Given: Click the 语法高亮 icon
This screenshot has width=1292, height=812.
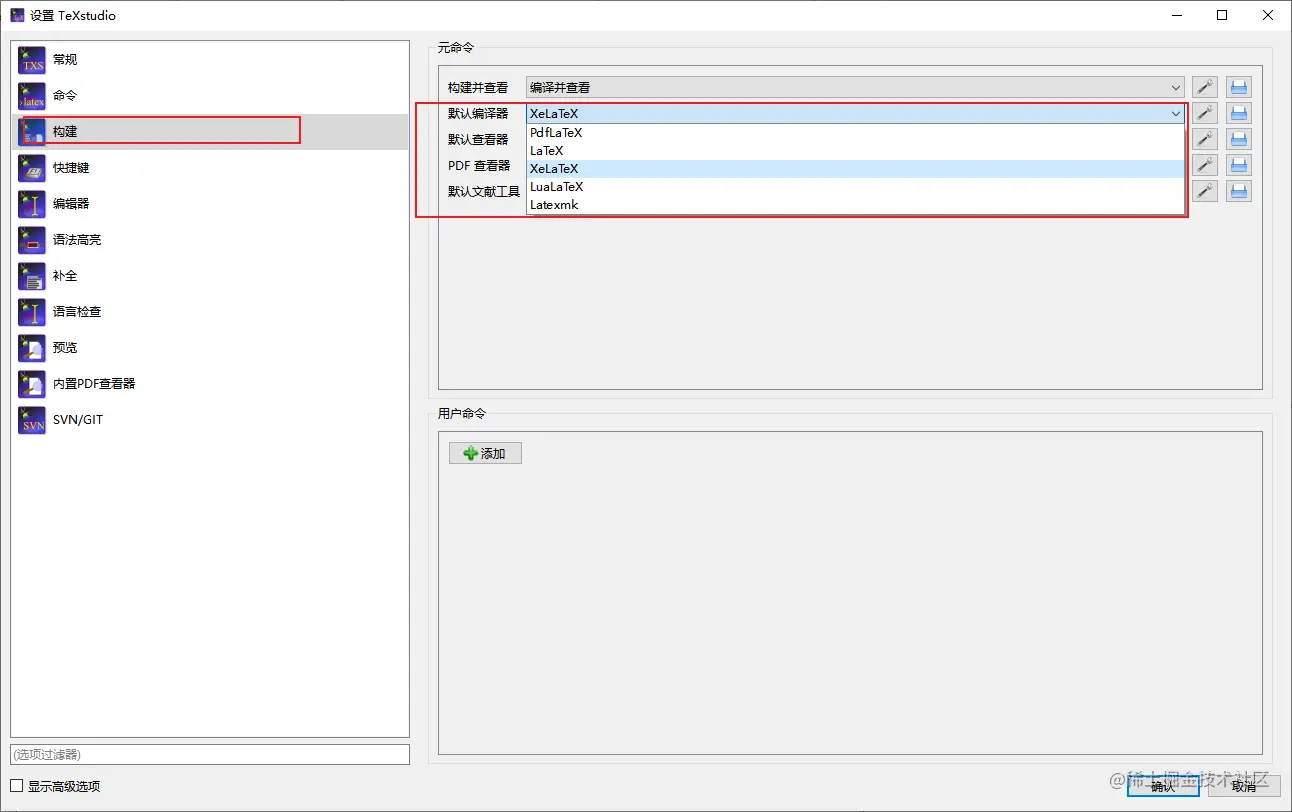Looking at the screenshot, I should tap(32, 240).
